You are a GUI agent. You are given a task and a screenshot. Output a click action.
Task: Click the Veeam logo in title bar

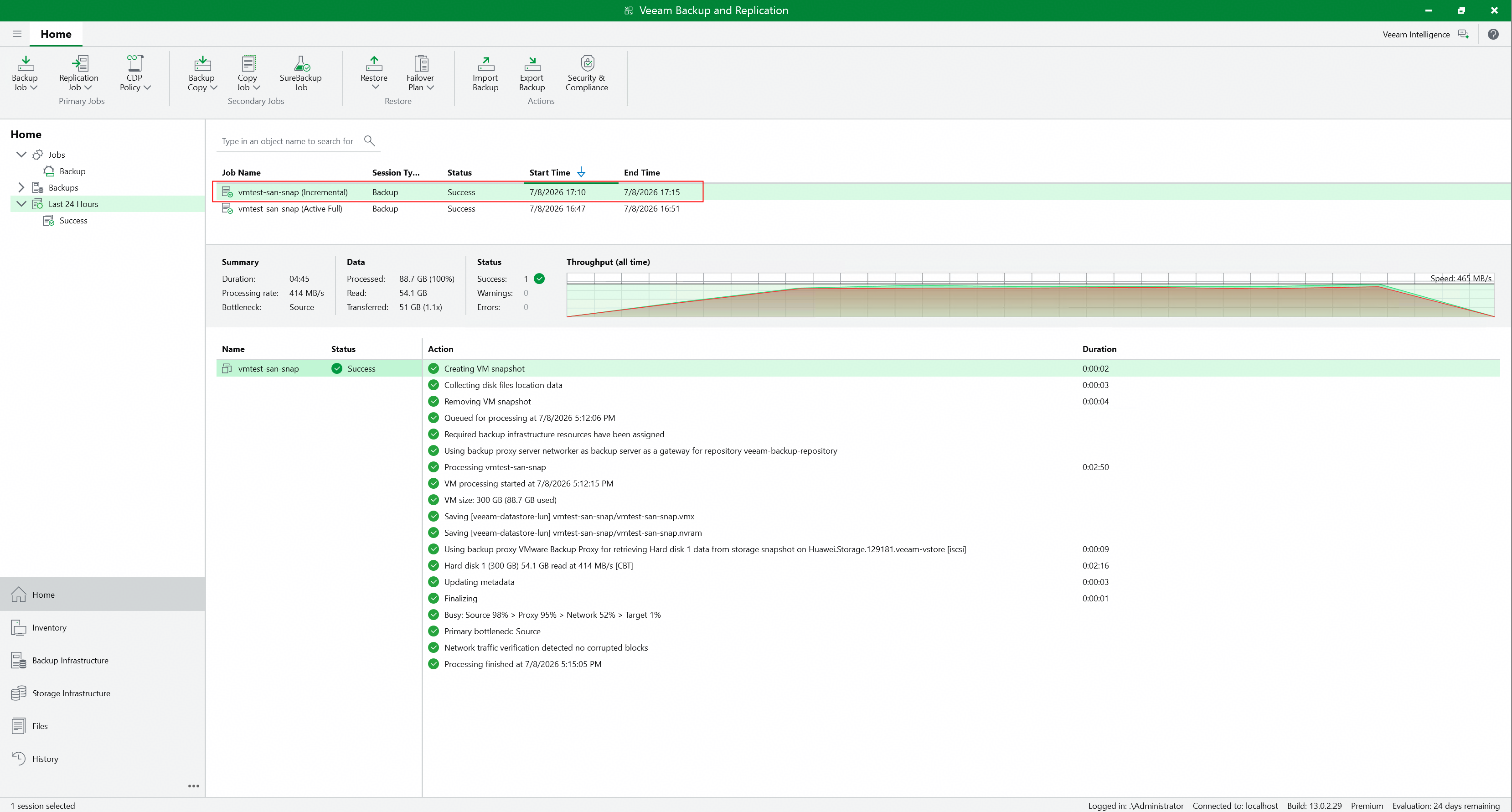(x=628, y=10)
